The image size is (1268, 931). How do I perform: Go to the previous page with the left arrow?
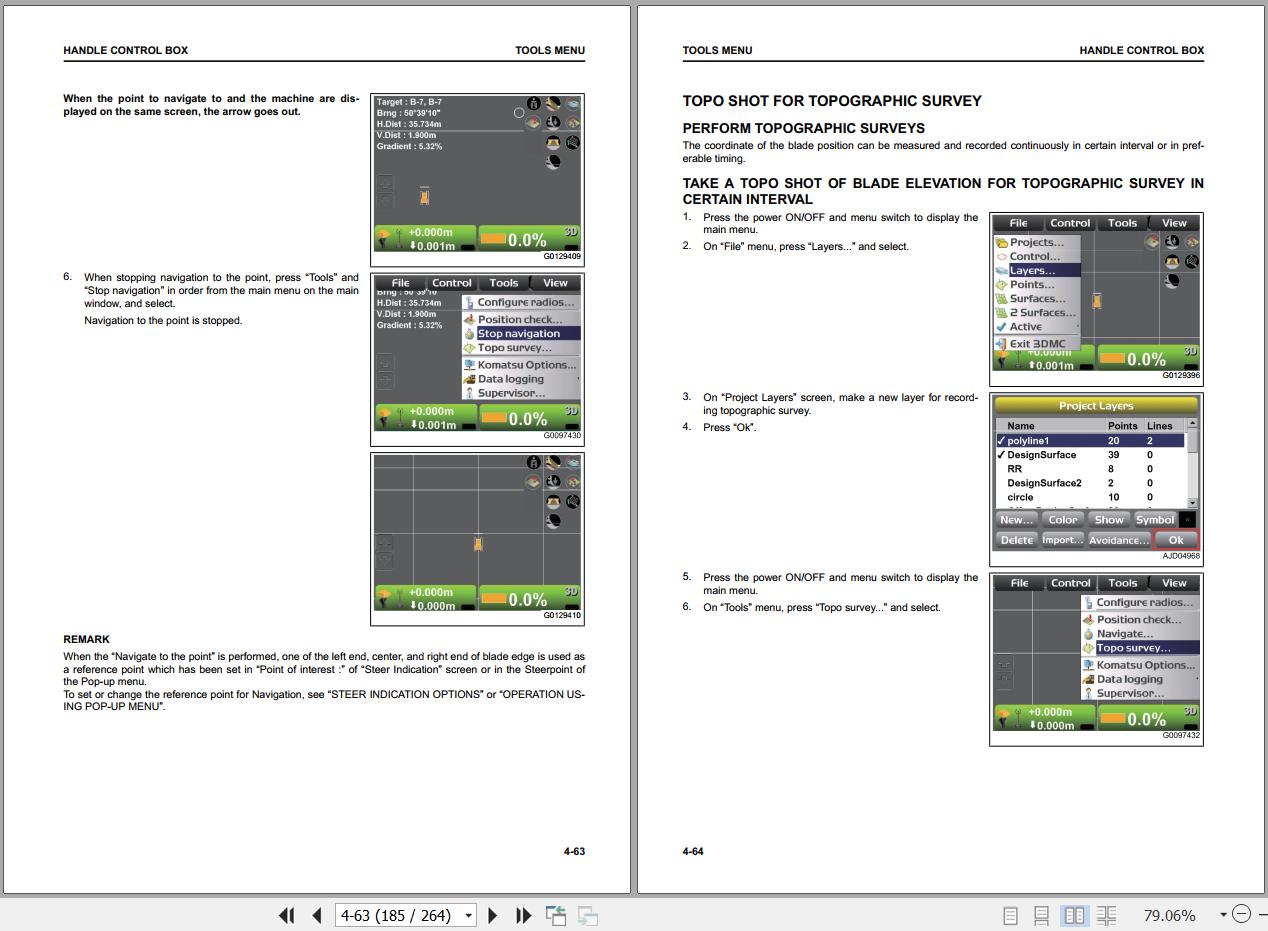(317, 915)
